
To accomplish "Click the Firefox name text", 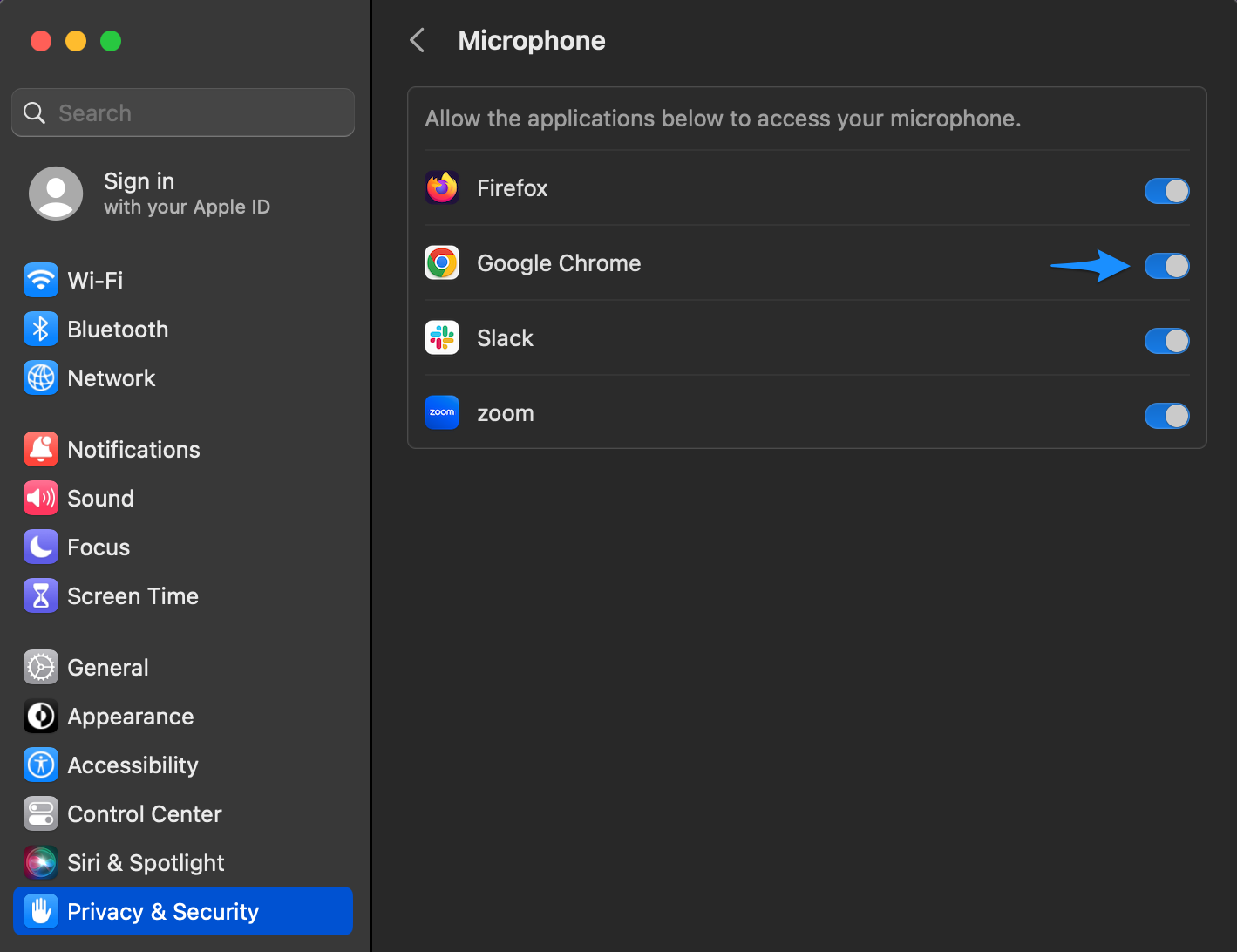I will [x=512, y=188].
